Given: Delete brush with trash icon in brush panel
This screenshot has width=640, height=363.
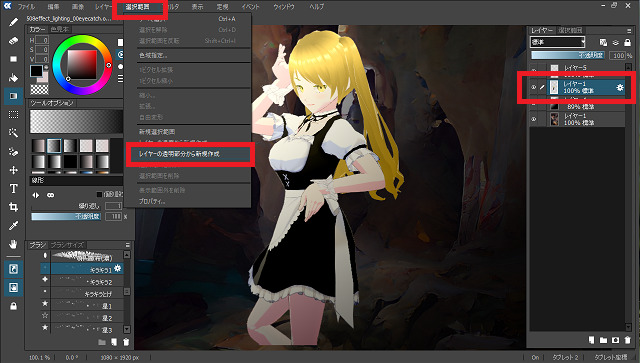Looking at the screenshot, I should (x=126, y=342).
